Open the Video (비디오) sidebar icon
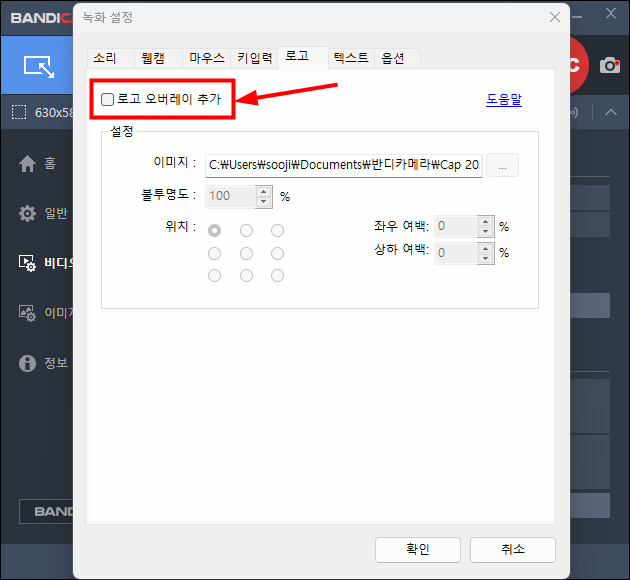Viewport: 630px width, 580px height. pos(28,262)
